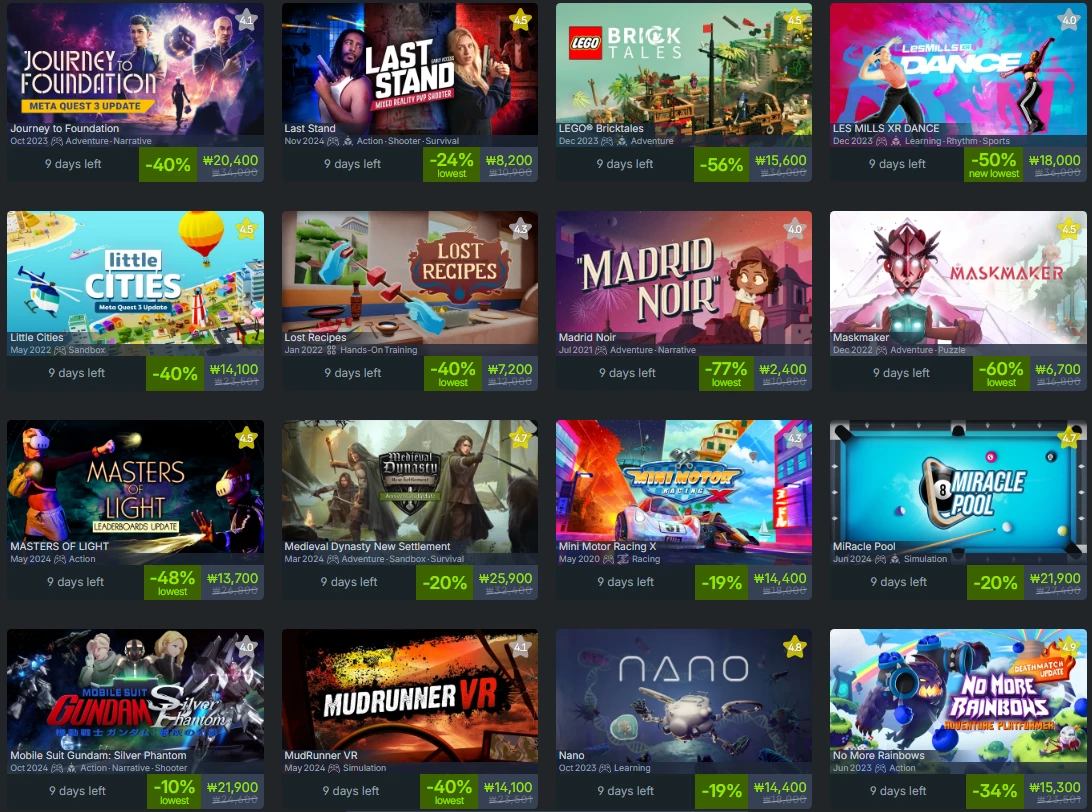Click the 4.9 star badge on No More Rainbows
Screen dimensions: 1092x812
[1069, 647]
